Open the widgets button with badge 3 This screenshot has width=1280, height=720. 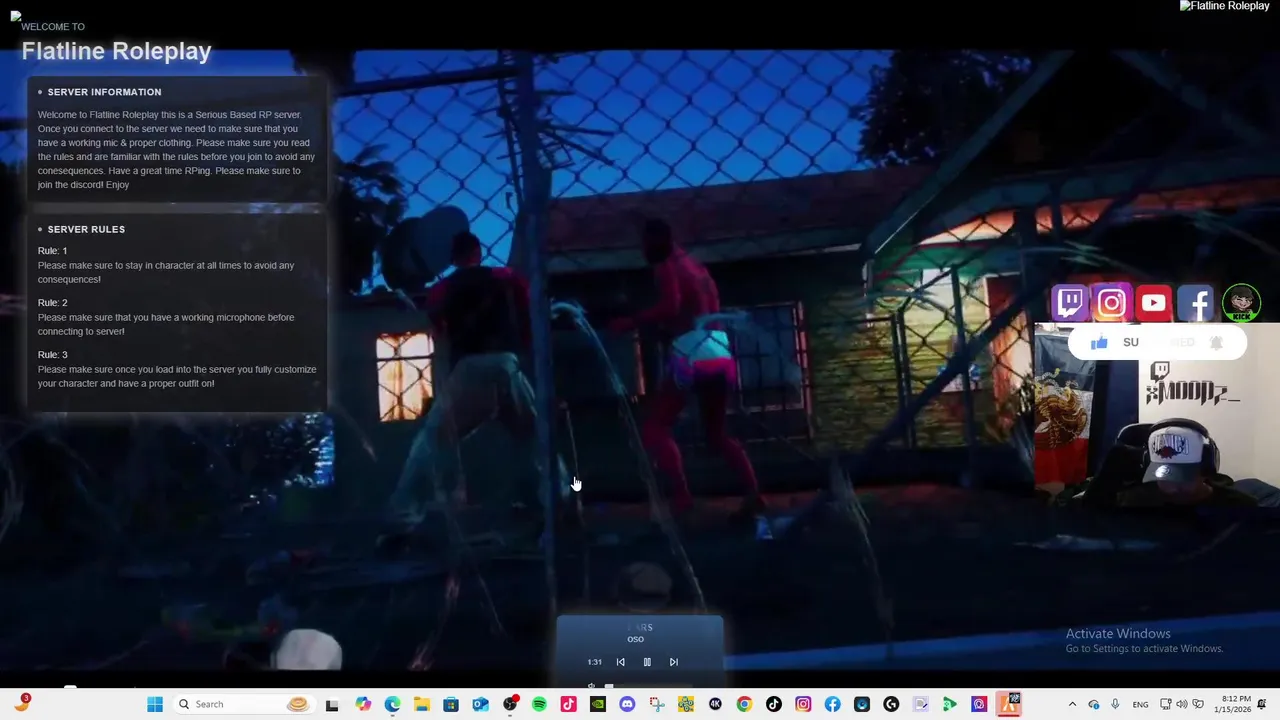[22, 704]
